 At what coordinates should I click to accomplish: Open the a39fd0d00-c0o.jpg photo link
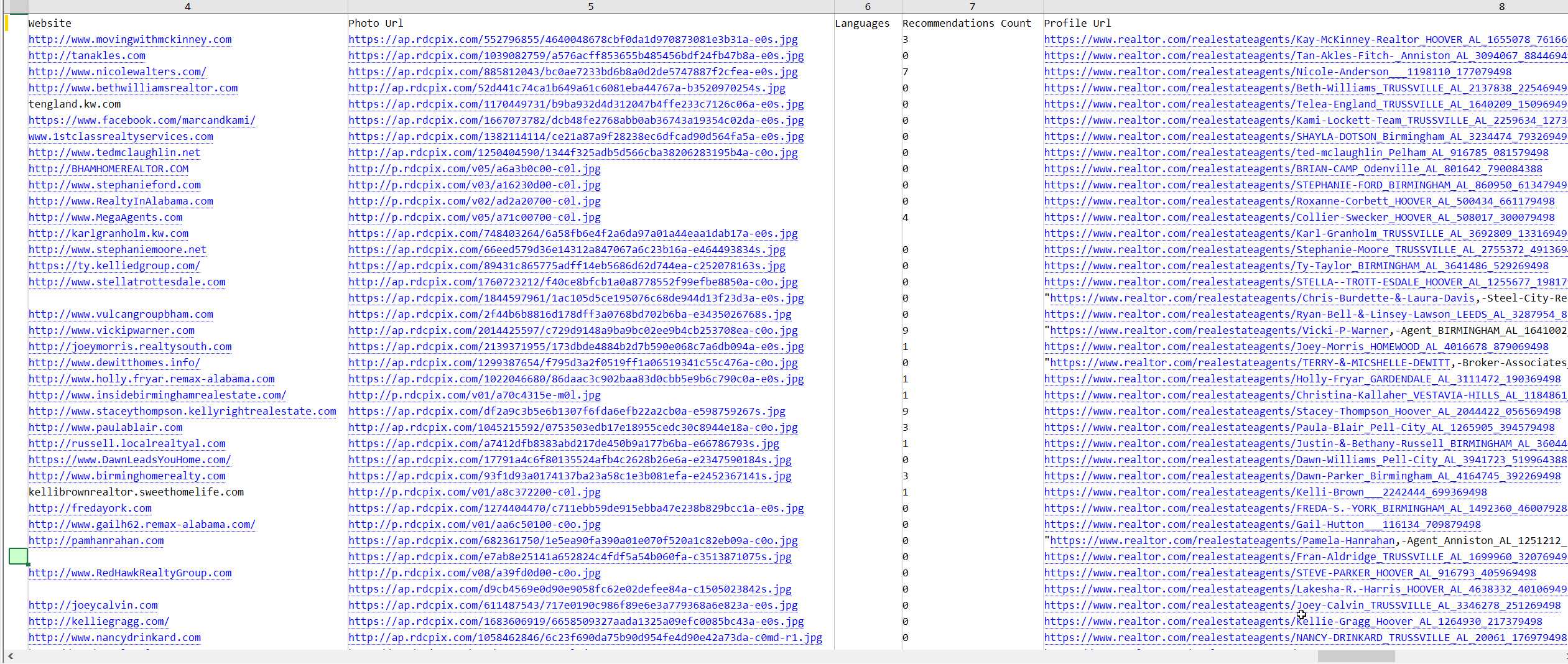475,573
